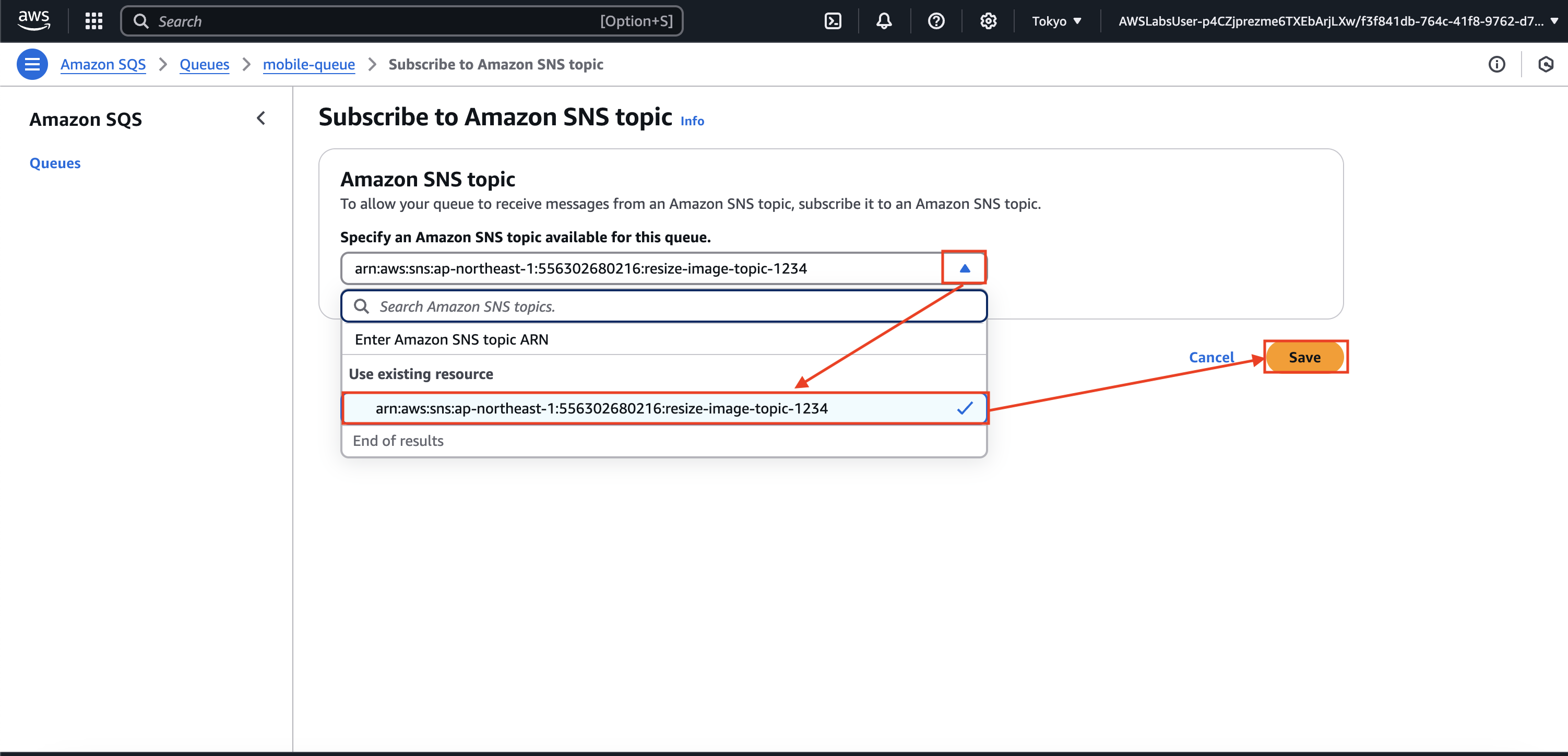The image size is (1568, 756).
Task: Open the help question mark icon
Action: [x=935, y=21]
